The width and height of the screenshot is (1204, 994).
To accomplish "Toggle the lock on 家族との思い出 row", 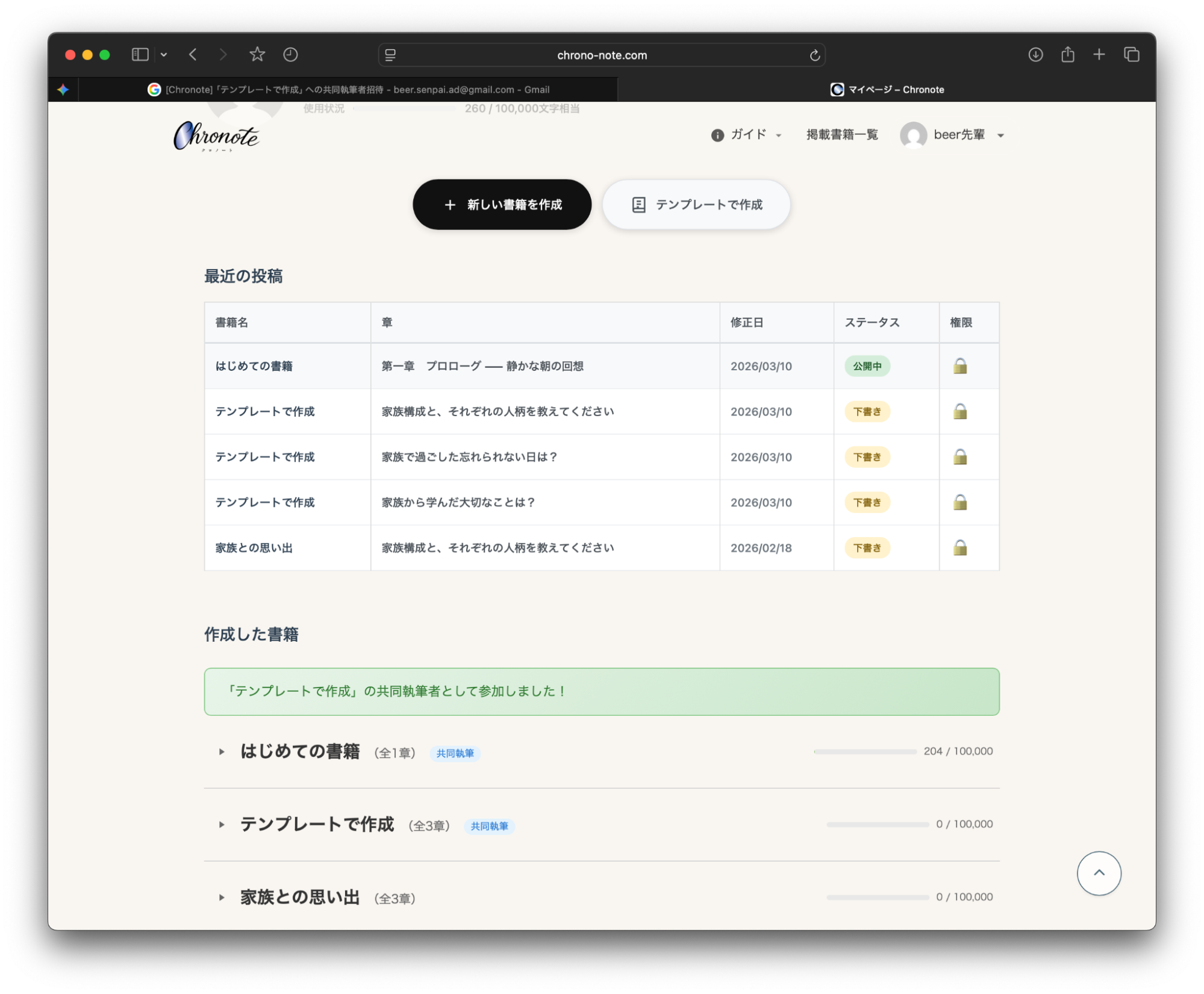I will [x=960, y=547].
